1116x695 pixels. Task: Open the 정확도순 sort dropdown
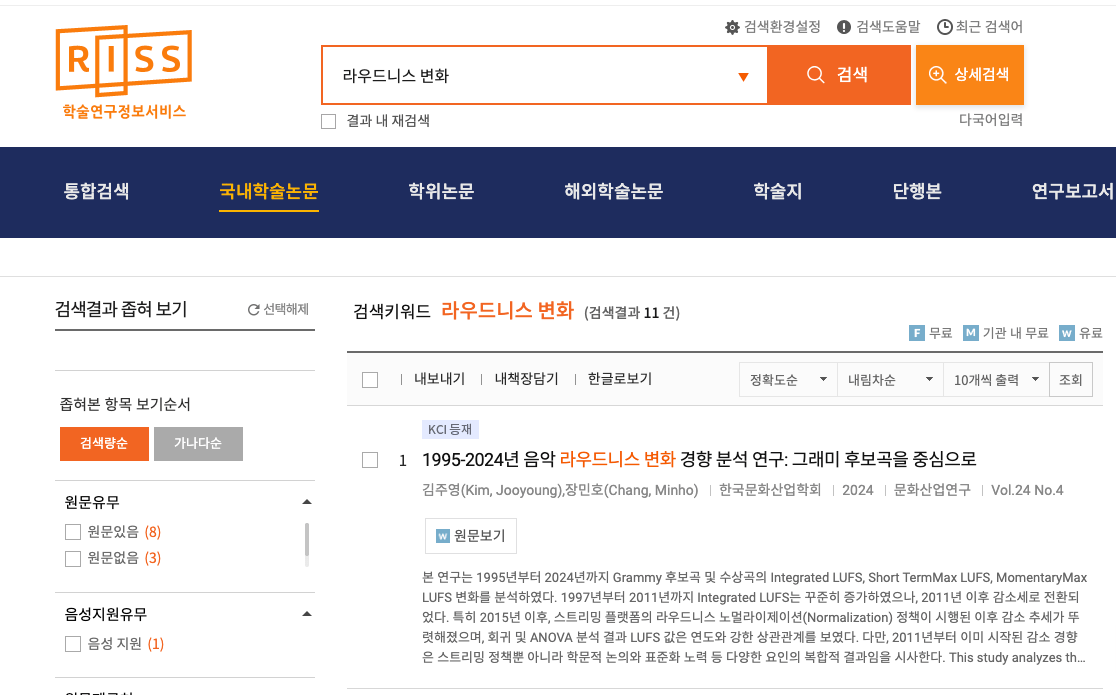788,380
